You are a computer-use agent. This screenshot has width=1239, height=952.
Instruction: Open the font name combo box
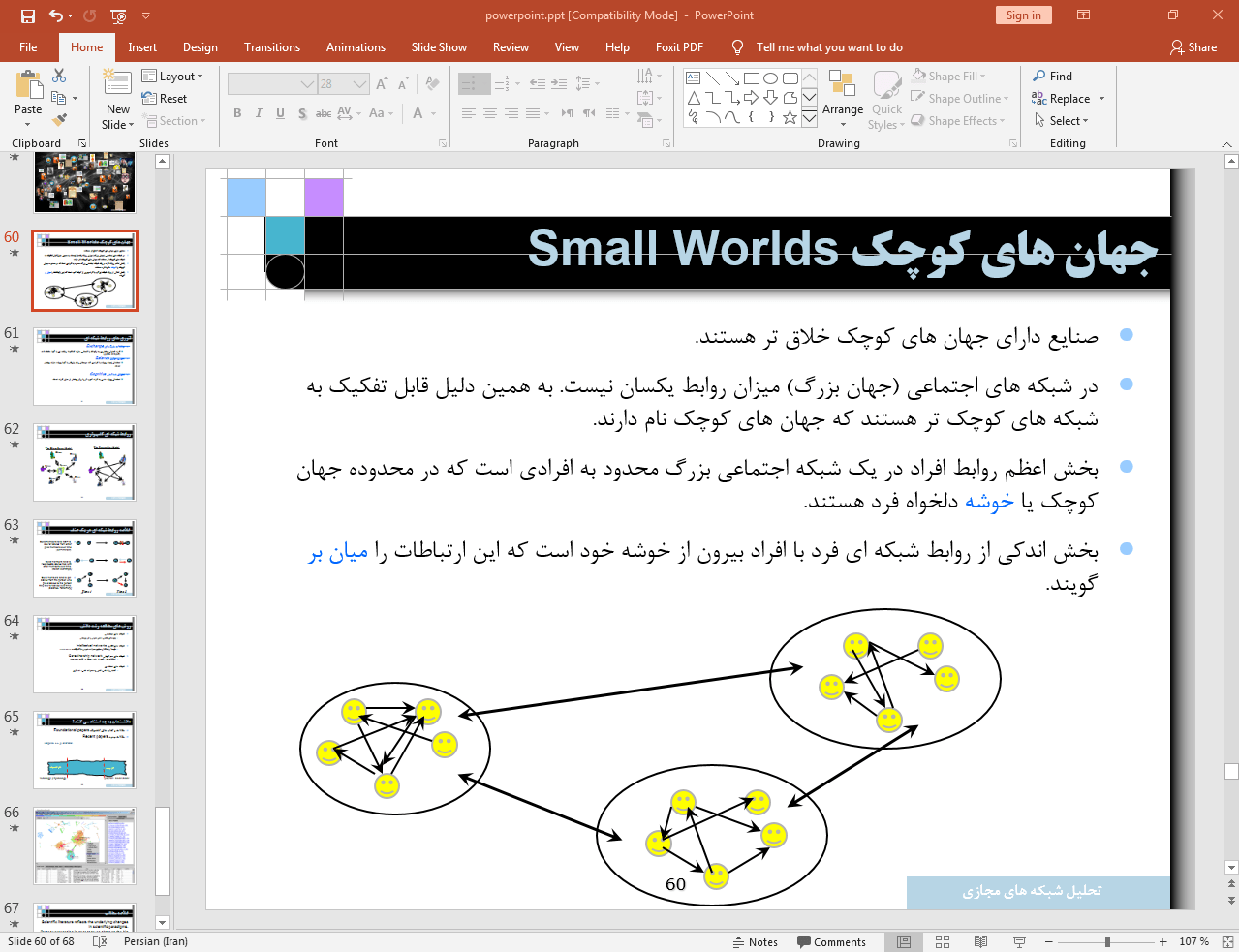(x=272, y=84)
